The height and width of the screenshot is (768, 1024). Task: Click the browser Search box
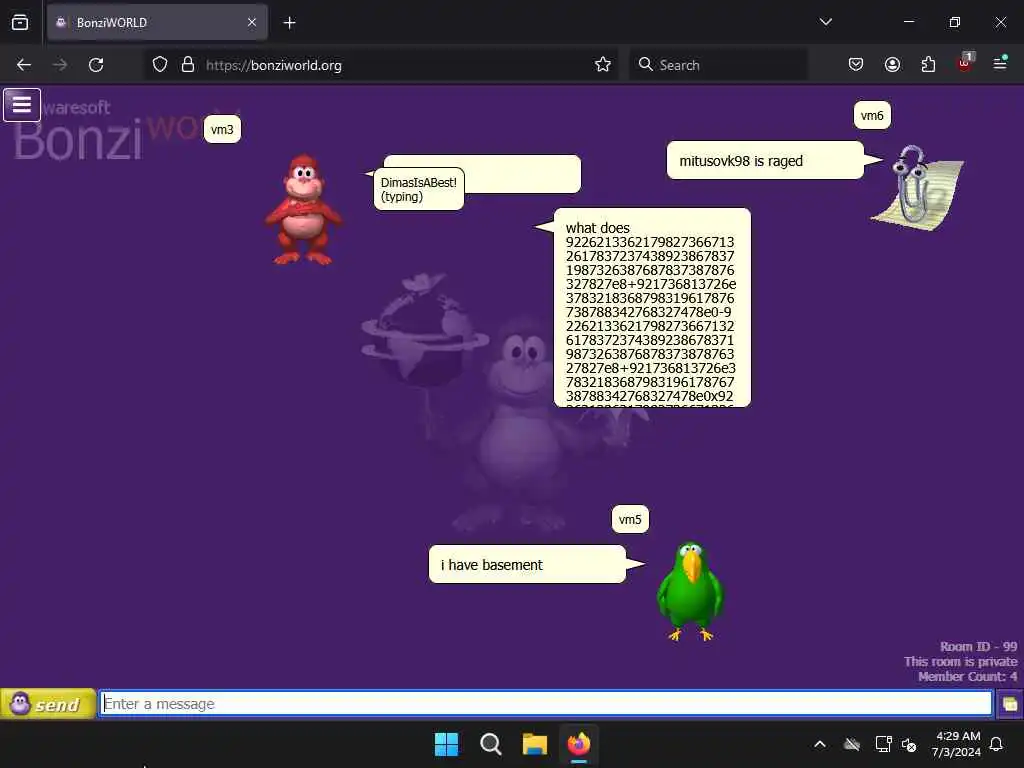click(718, 65)
